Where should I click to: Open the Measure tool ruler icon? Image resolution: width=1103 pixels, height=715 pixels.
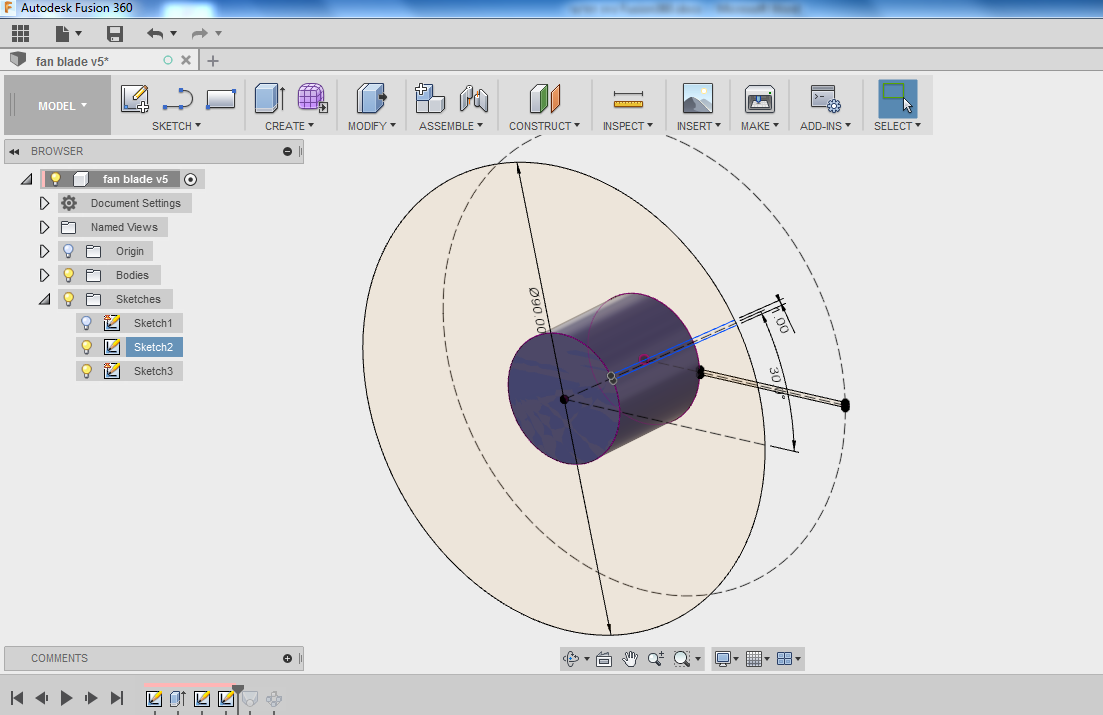pos(628,100)
